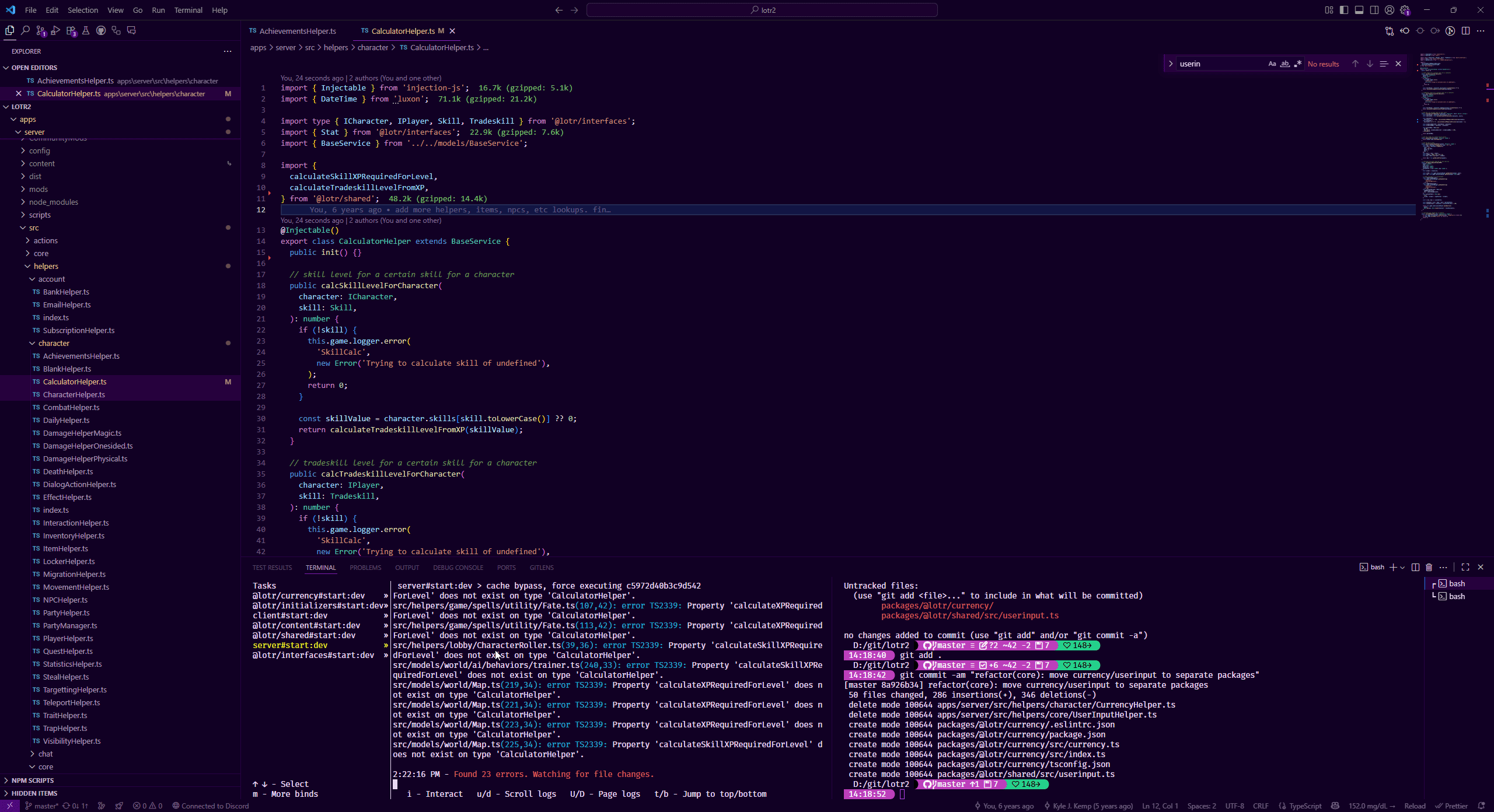Click the split editor right icon

tap(1465, 31)
